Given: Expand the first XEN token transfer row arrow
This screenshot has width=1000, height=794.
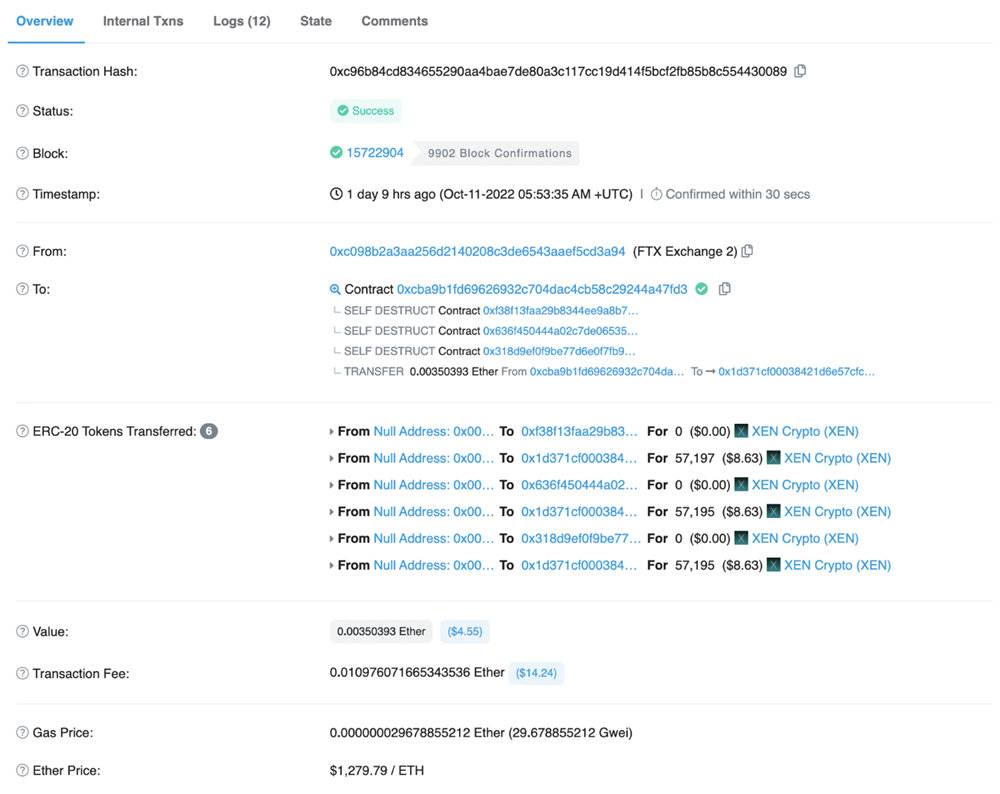Looking at the screenshot, I should [x=332, y=432].
